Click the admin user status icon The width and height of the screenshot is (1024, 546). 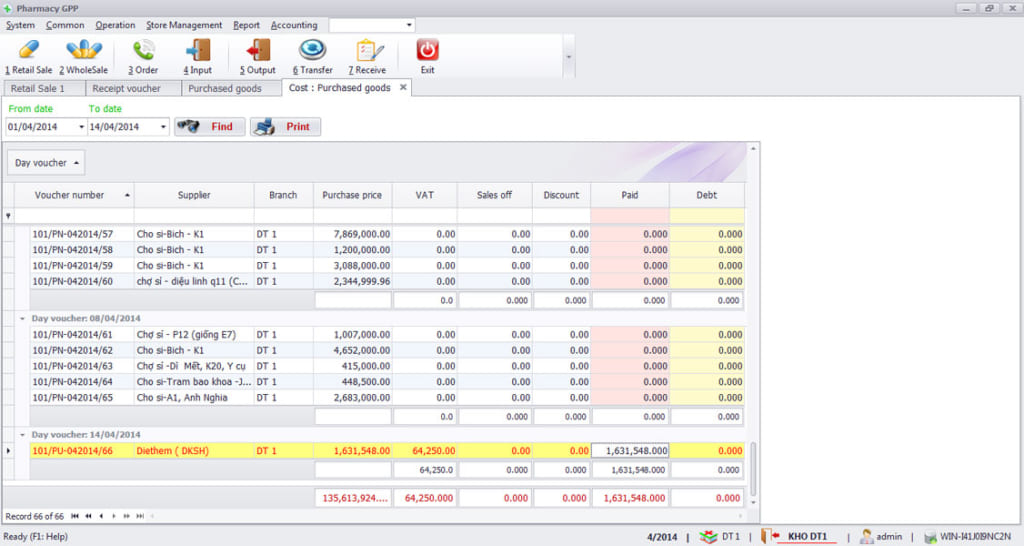867,537
